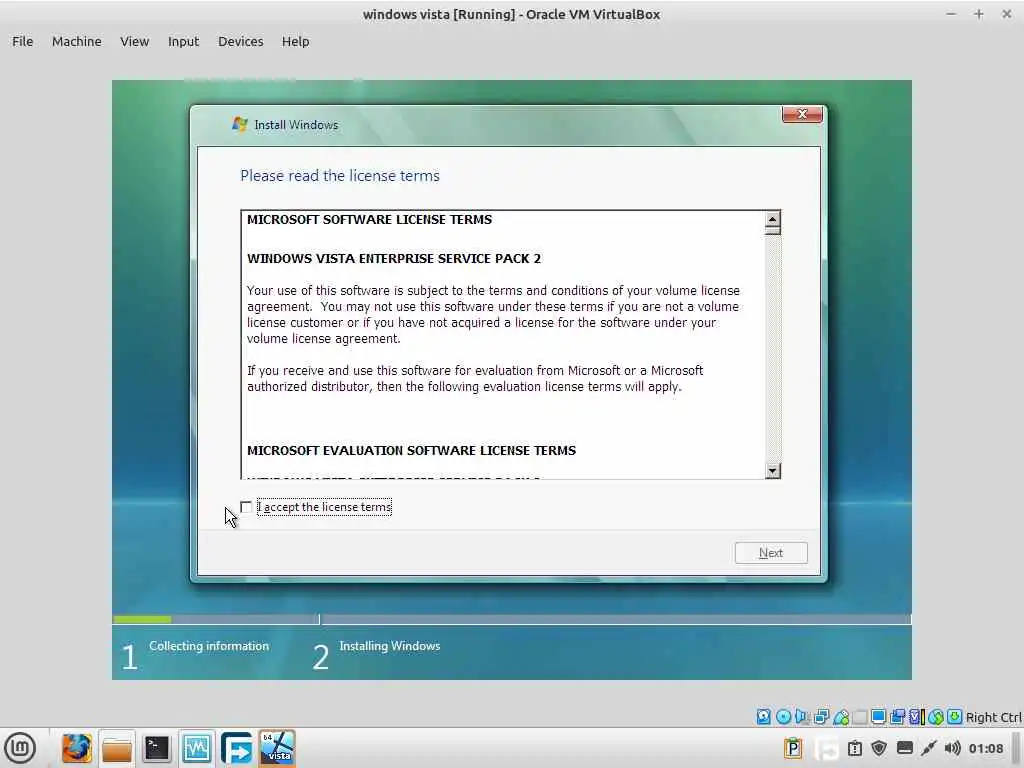Minimize the VirtualBox window
Screen dimensions: 1024x768
pyautogui.click(x=951, y=14)
